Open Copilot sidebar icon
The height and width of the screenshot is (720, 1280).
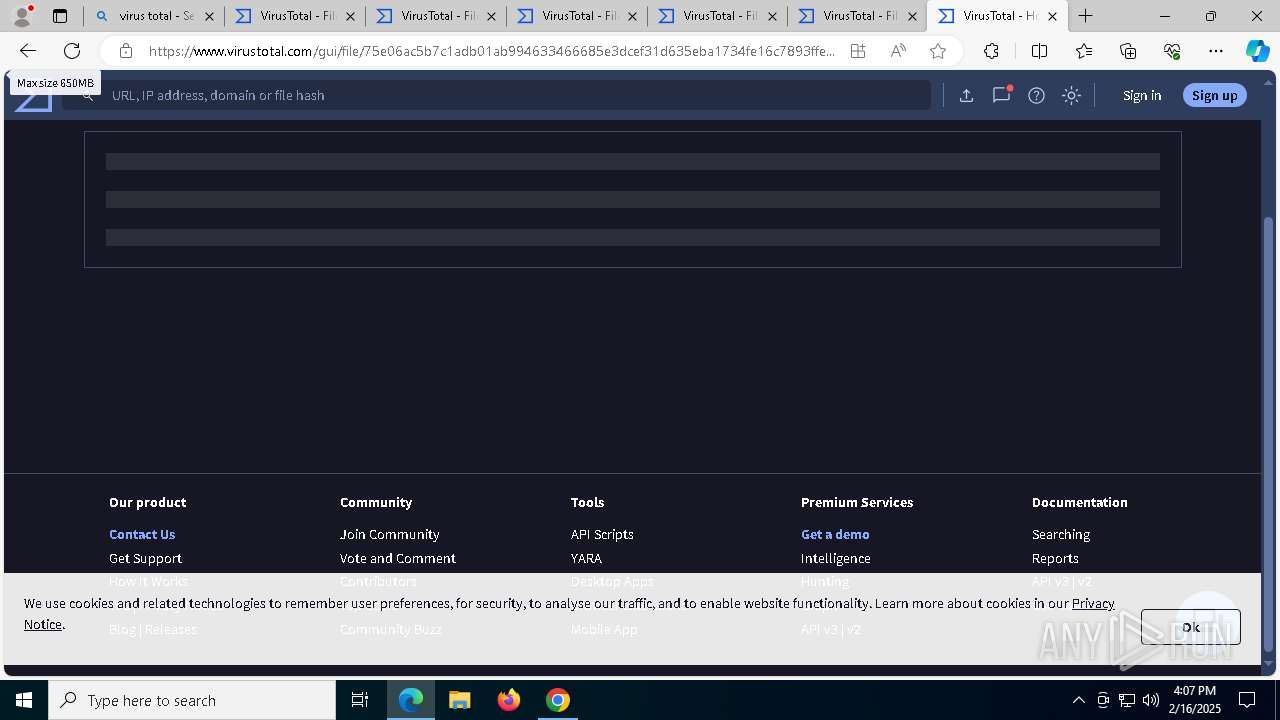(x=1257, y=51)
